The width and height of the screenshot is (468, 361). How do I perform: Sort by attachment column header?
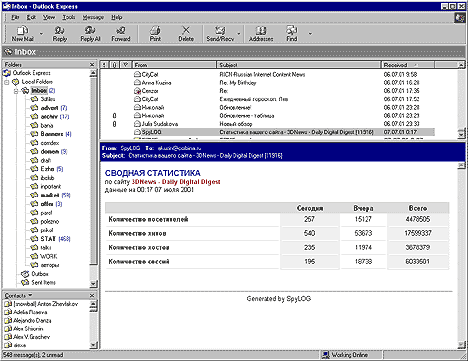(x=114, y=65)
